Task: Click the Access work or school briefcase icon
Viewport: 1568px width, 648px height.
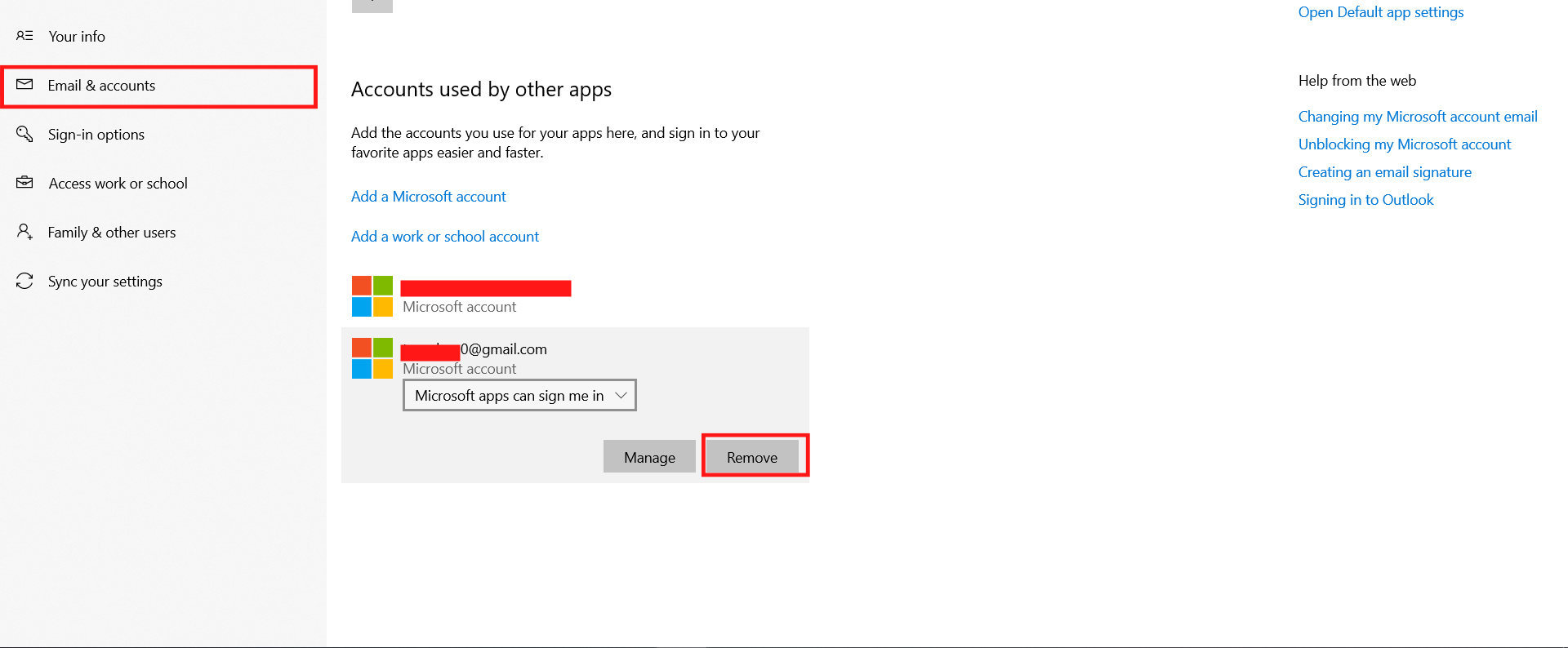Action: [x=24, y=183]
